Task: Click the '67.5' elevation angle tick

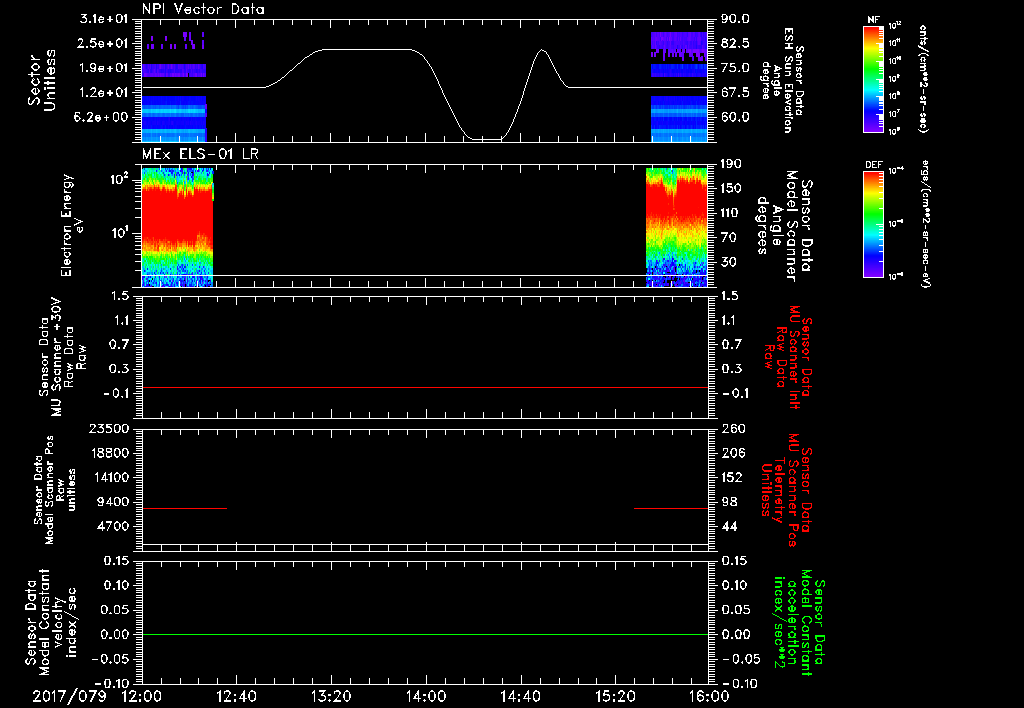Action: [x=735, y=92]
